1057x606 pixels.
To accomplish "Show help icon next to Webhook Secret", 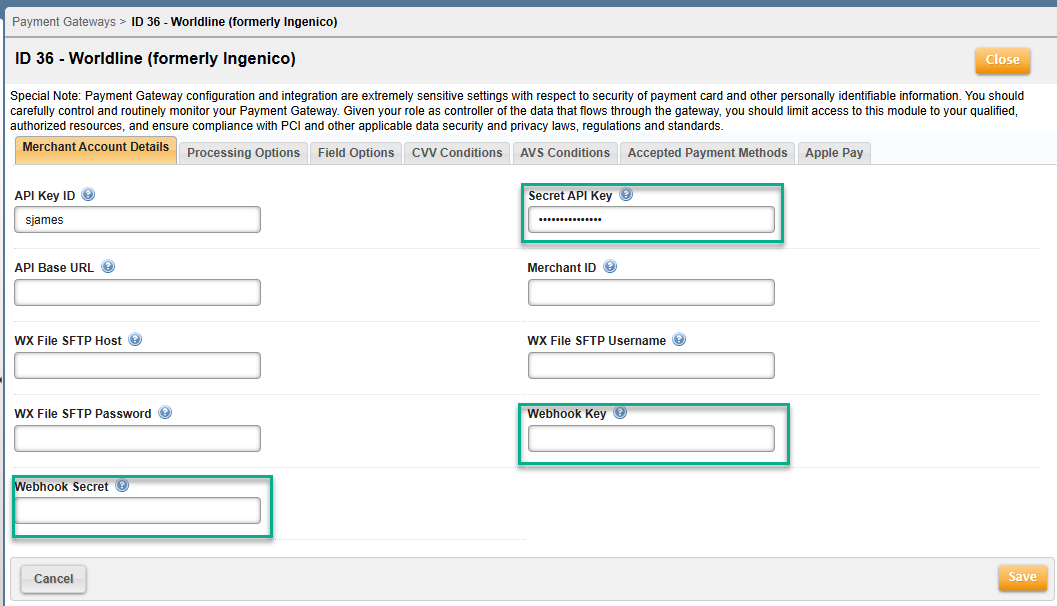I will click(x=122, y=485).
